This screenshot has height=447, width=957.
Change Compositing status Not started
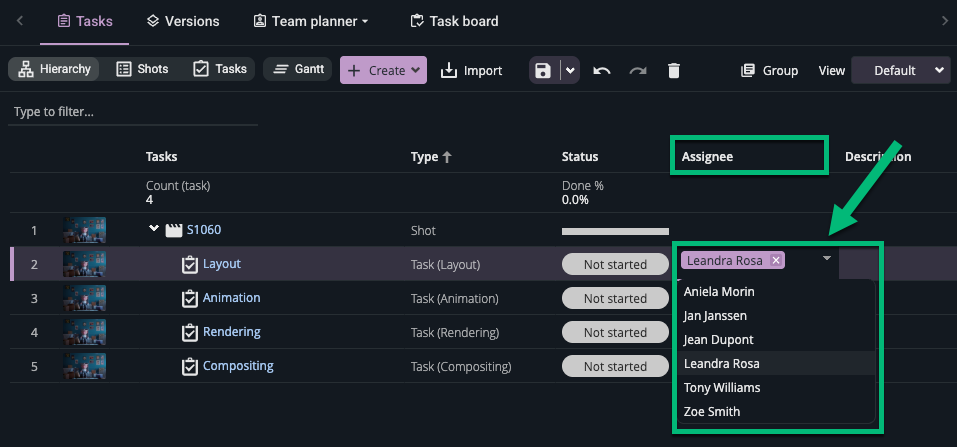615,367
